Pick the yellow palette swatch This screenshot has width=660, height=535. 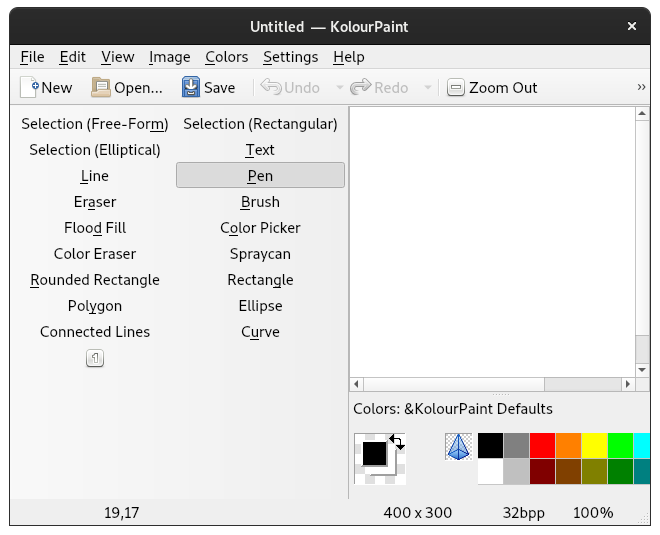coord(595,445)
